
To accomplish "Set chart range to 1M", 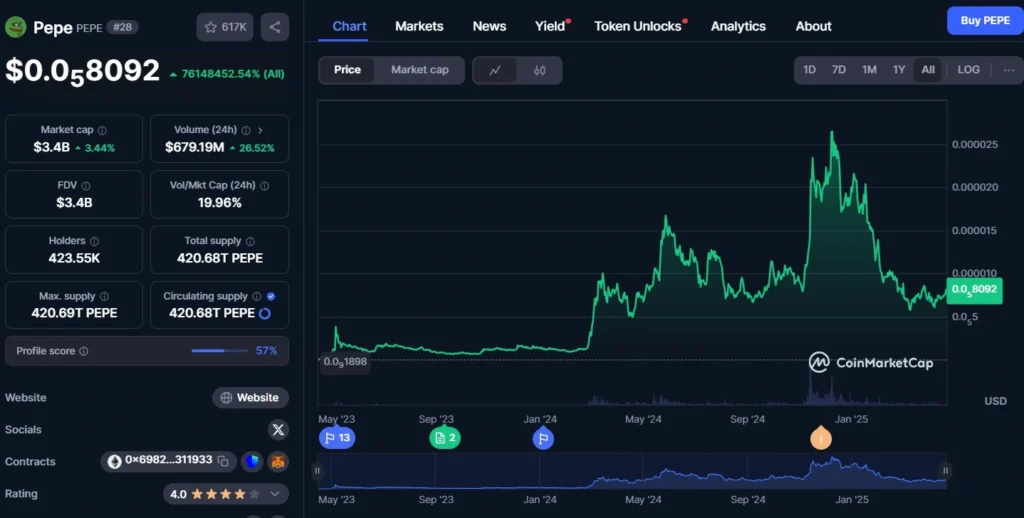I will tap(869, 70).
